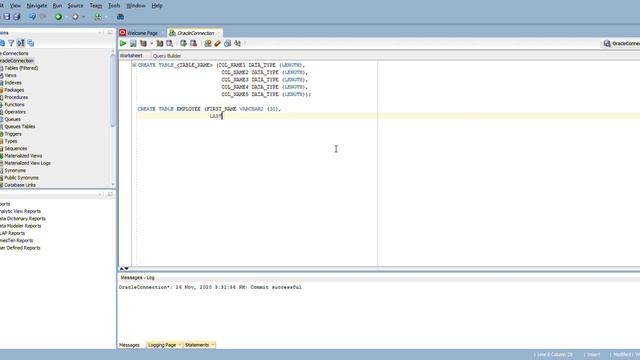This screenshot has height=360, width=640.
Task: Open the SQL Worksheet dropdown arrow
Action: click(x=106, y=17)
